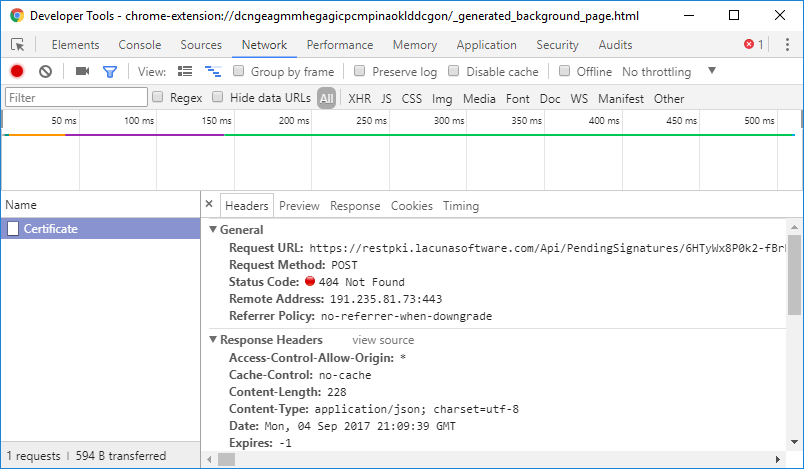The width and height of the screenshot is (804, 469).
Task: View the Timing detail tab
Action: point(461,206)
